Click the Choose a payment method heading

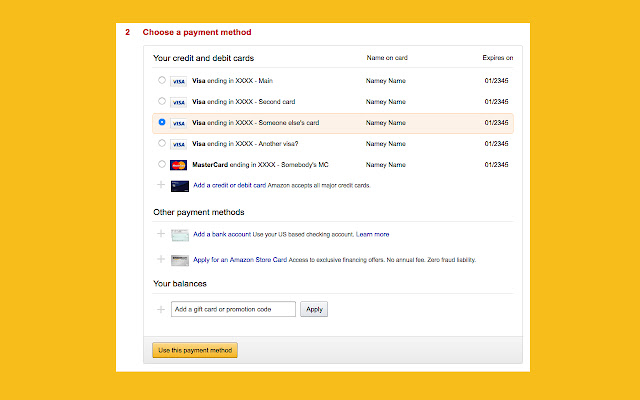[x=197, y=32]
